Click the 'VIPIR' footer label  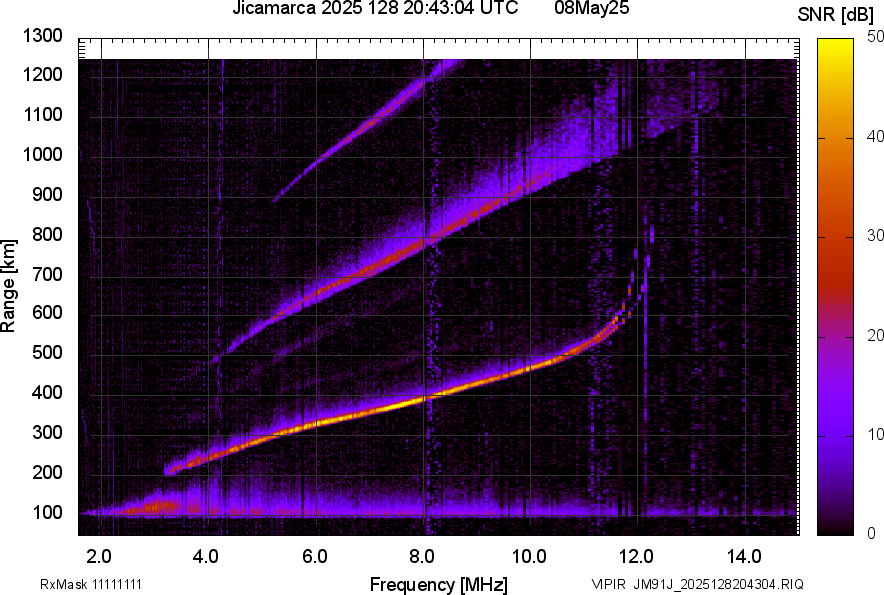(x=608, y=584)
